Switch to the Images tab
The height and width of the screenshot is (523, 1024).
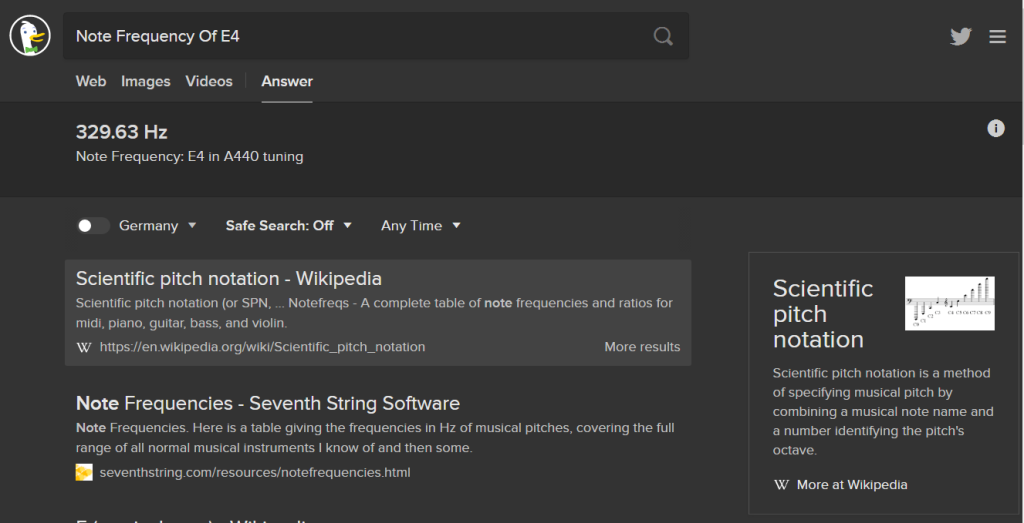[145, 81]
